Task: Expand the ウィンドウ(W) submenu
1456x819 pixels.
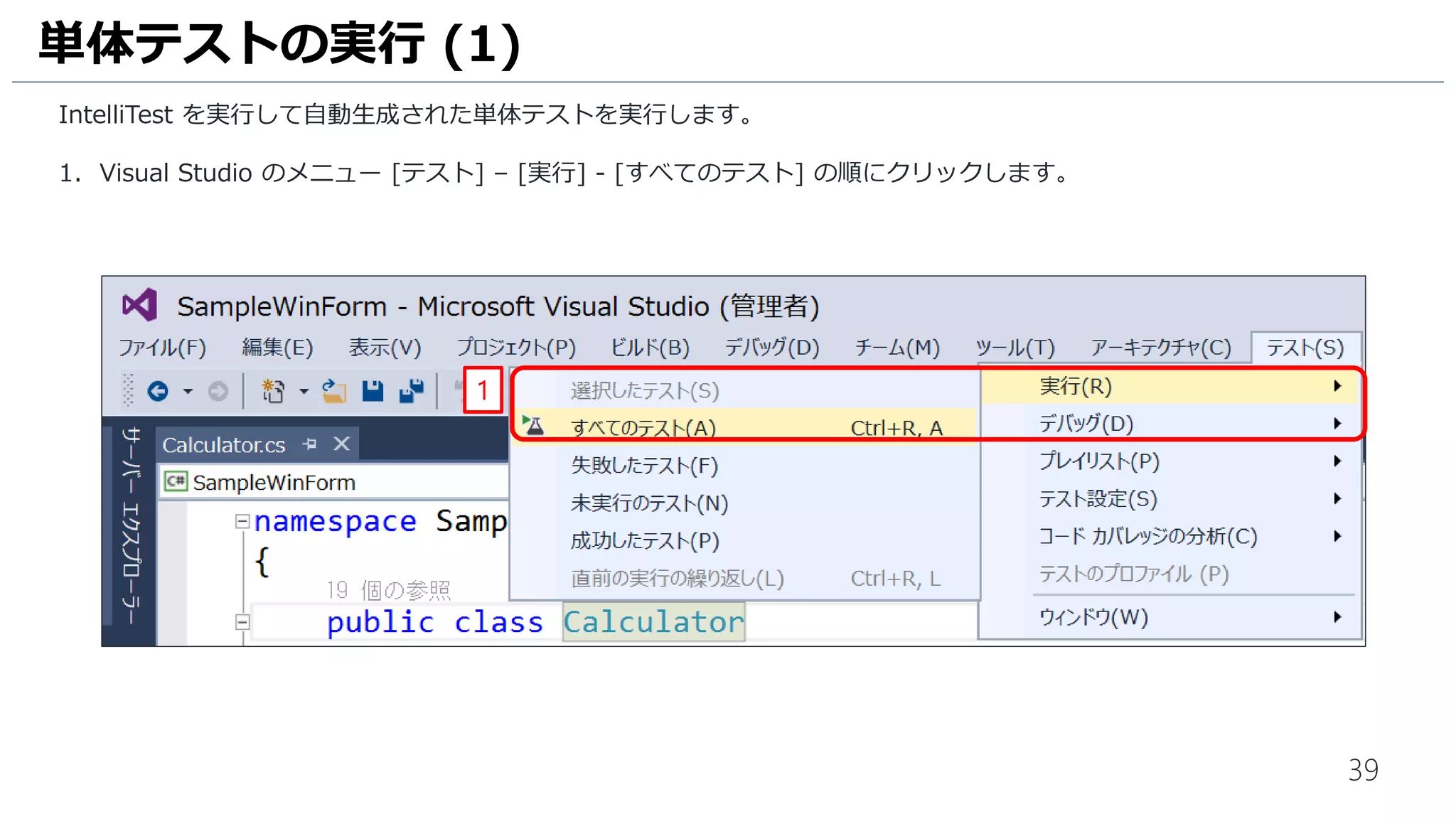Action: coord(1170,617)
